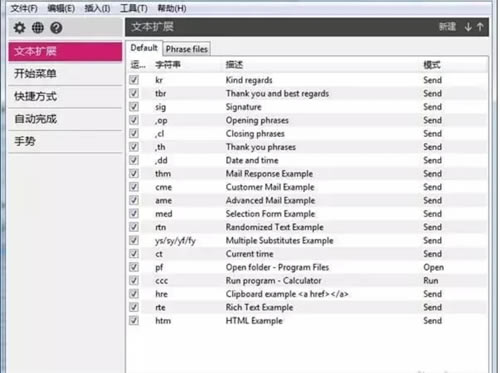The width and height of the screenshot is (500, 373).
Task: Switch to the Default tab
Action: pos(144,48)
